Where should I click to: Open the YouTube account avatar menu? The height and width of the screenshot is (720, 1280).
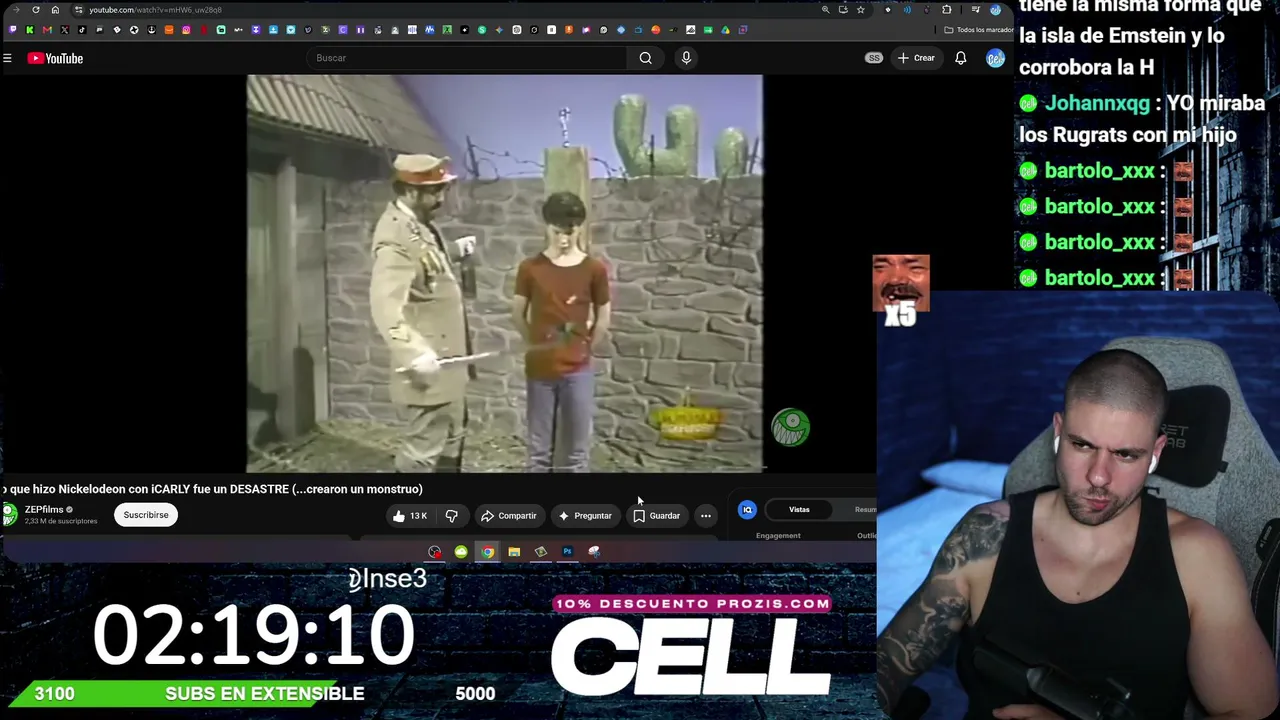pos(995,58)
